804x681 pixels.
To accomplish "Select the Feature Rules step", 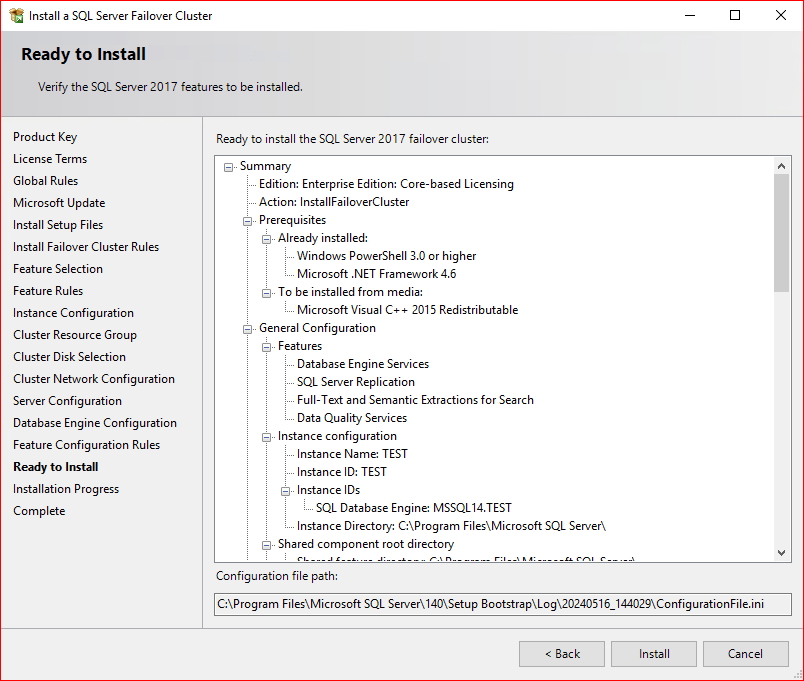I will [48, 291].
